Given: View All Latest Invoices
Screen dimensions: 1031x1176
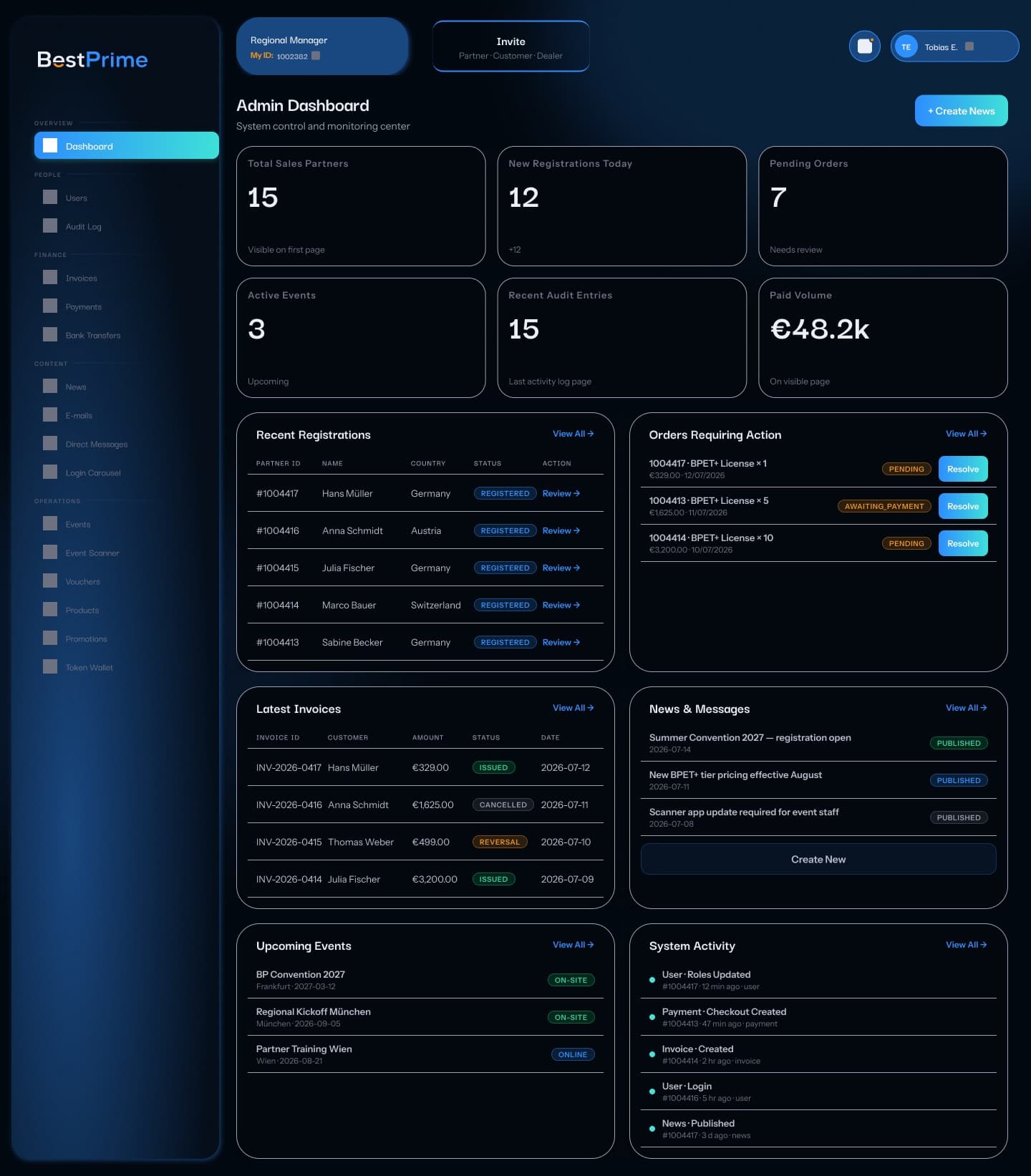Looking at the screenshot, I should coord(573,708).
